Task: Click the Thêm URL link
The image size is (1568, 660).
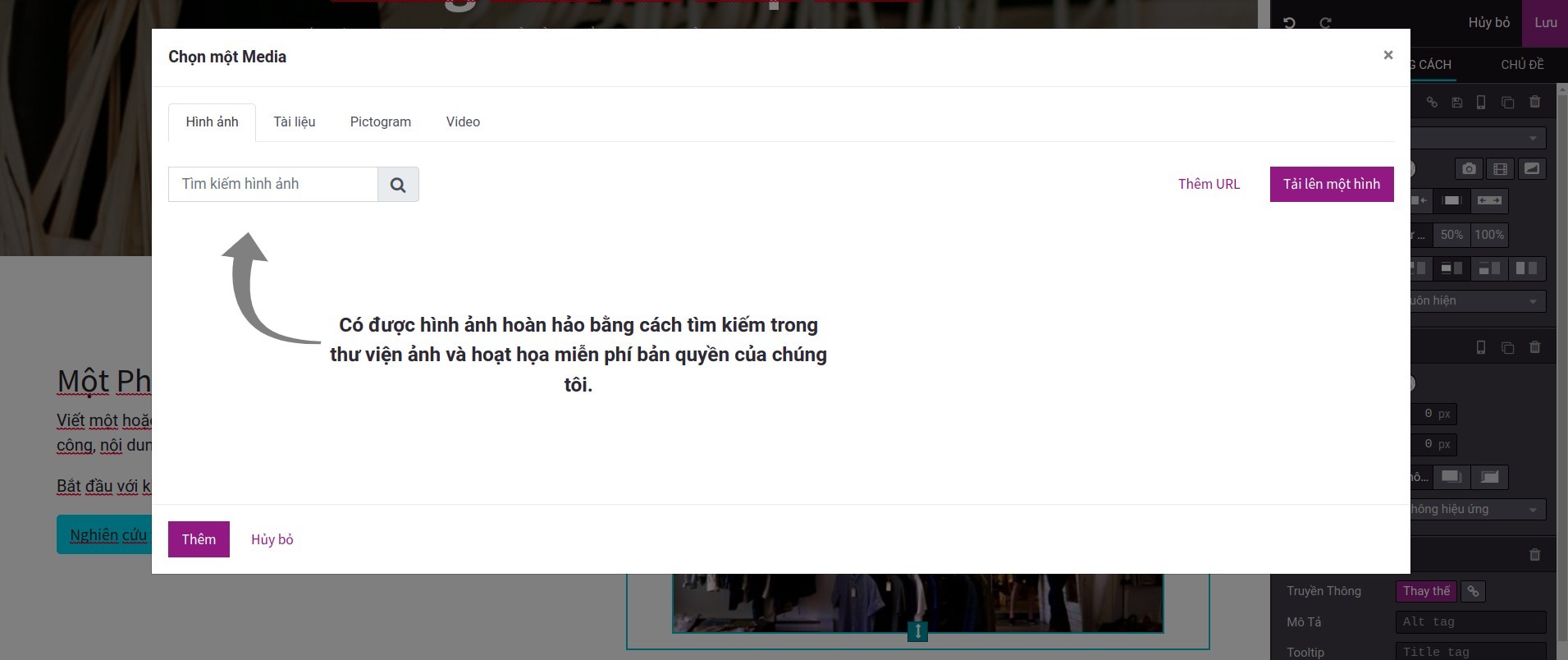Action: pyautogui.click(x=1209, y=184)
